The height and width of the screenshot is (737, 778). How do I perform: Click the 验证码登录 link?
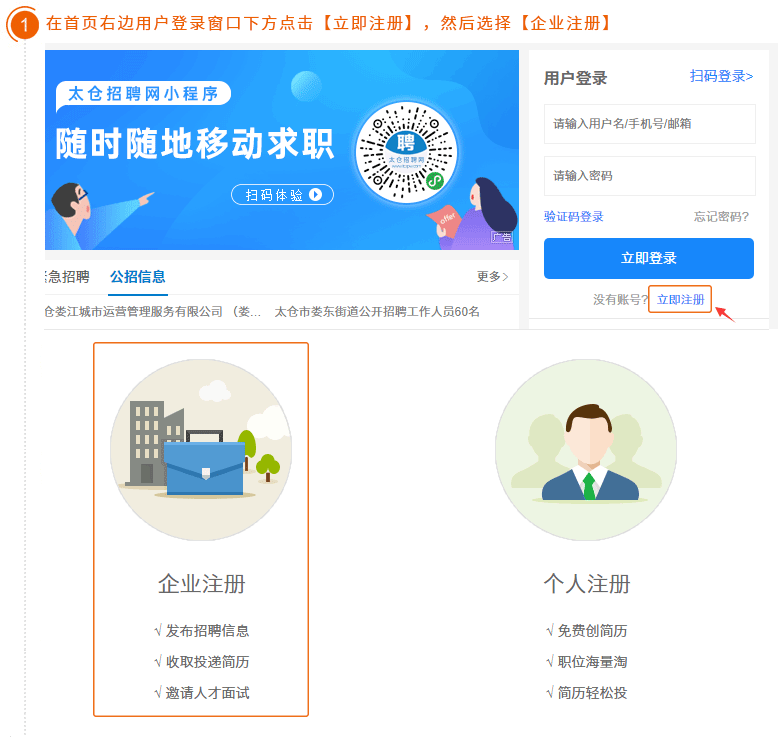pos(574,216)
